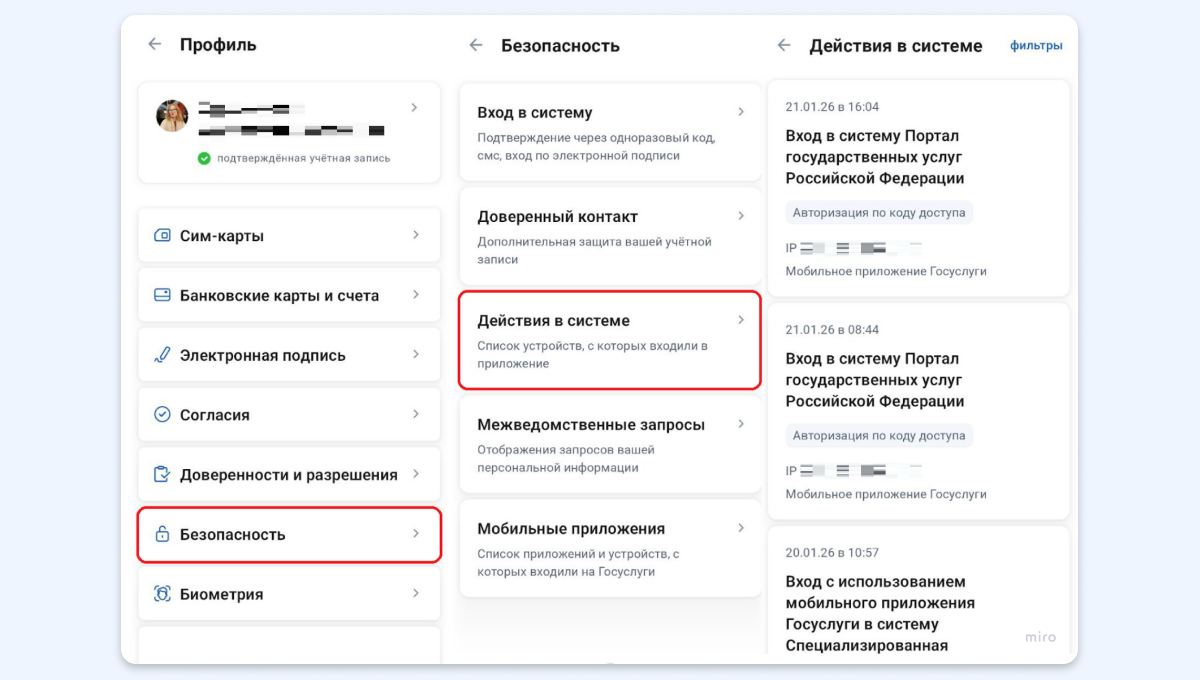The width and height of the screenshot is (1200, 680).
Task: Click the Безопасность lock icon
Action: 162,534
